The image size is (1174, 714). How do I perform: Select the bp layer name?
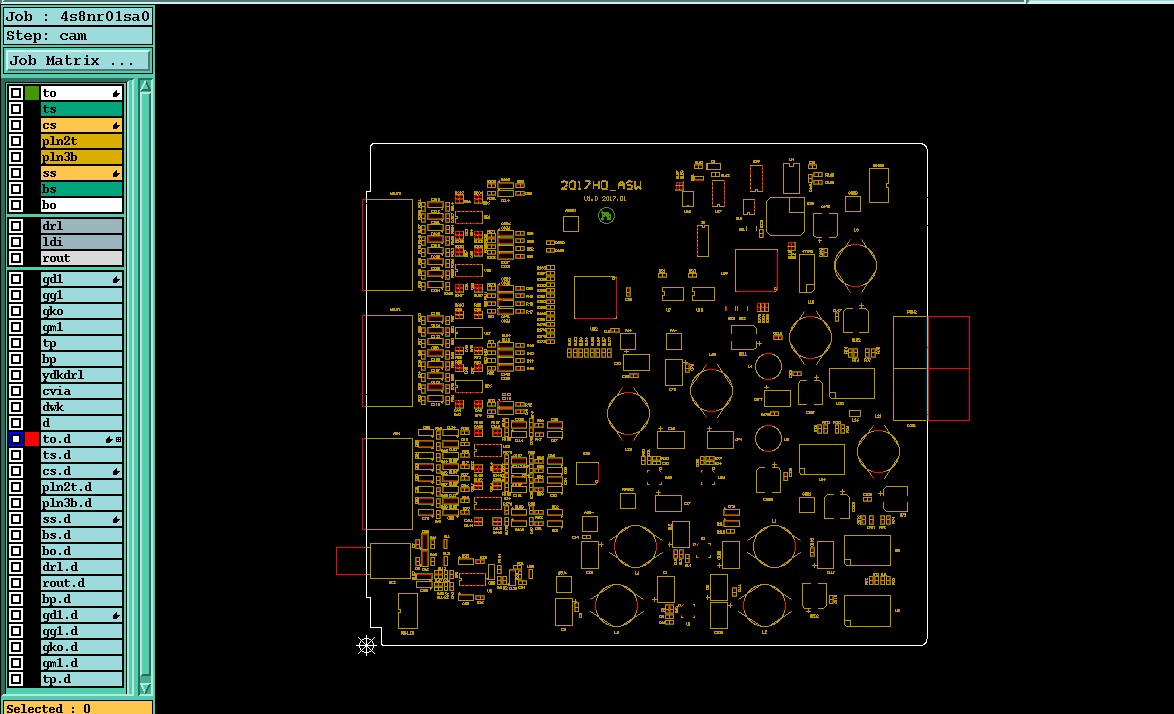click(82, 359)
